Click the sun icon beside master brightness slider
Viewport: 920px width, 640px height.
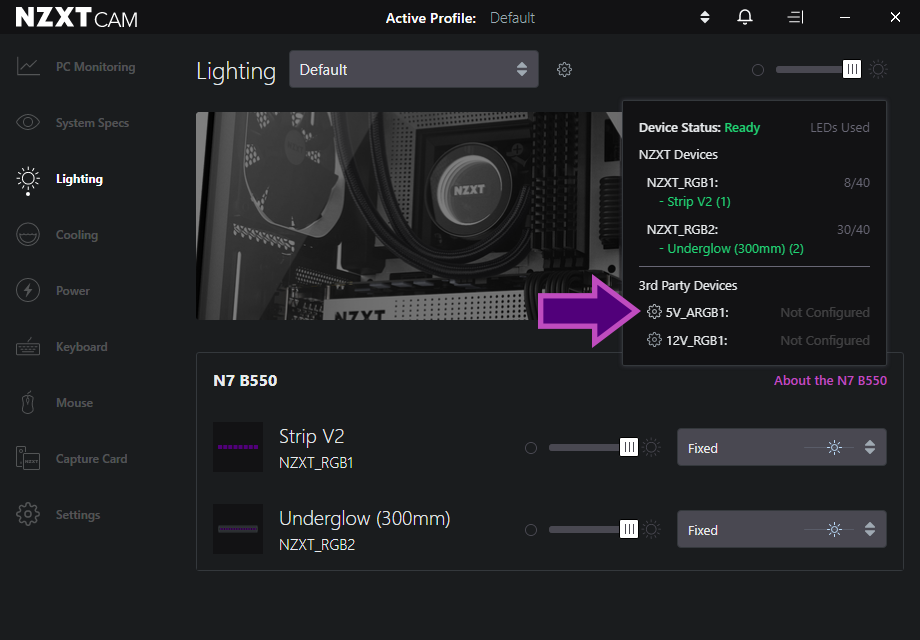[878, 69]
